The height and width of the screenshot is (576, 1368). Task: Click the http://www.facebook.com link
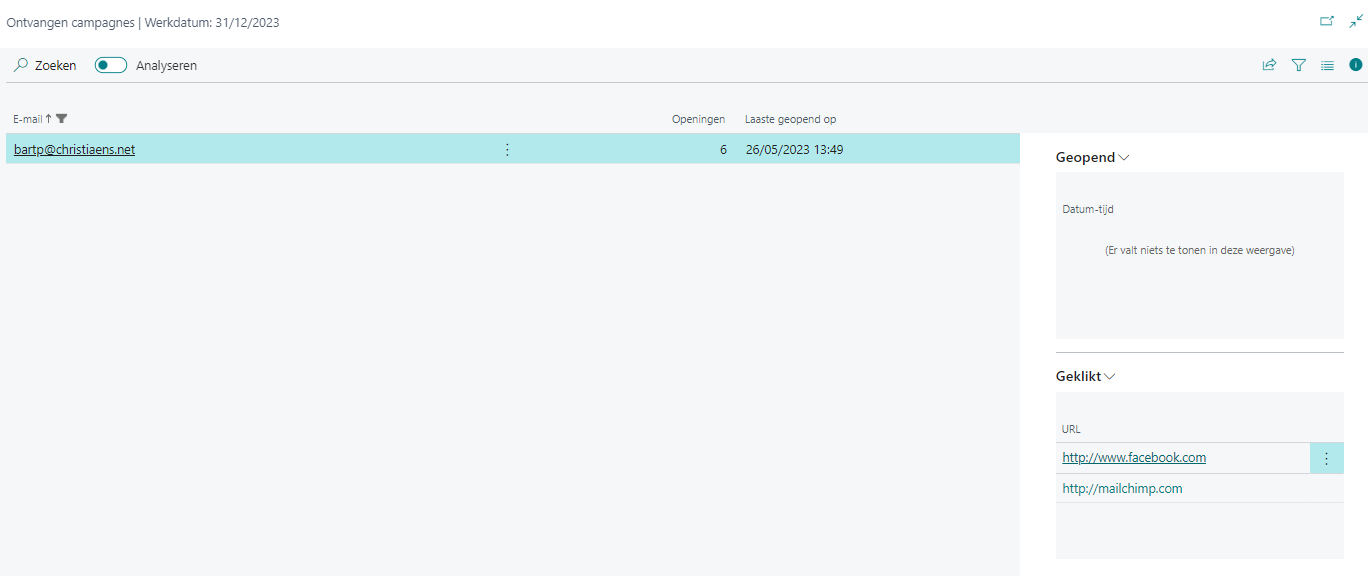coord(1133,458)
